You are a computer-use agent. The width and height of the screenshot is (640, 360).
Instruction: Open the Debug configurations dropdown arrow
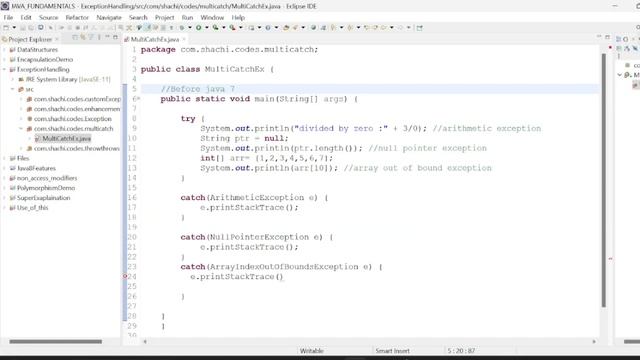pos(190,28)
